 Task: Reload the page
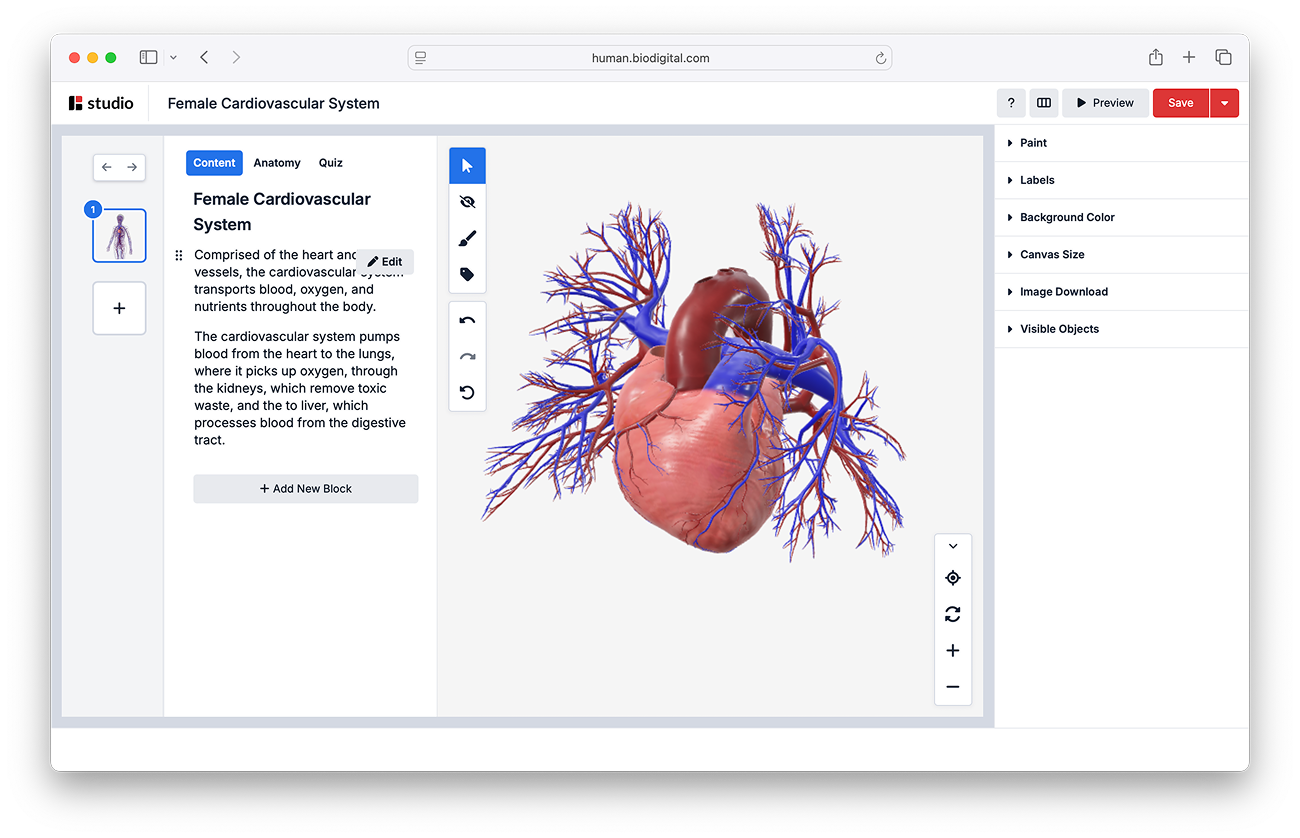coord(881,58)
